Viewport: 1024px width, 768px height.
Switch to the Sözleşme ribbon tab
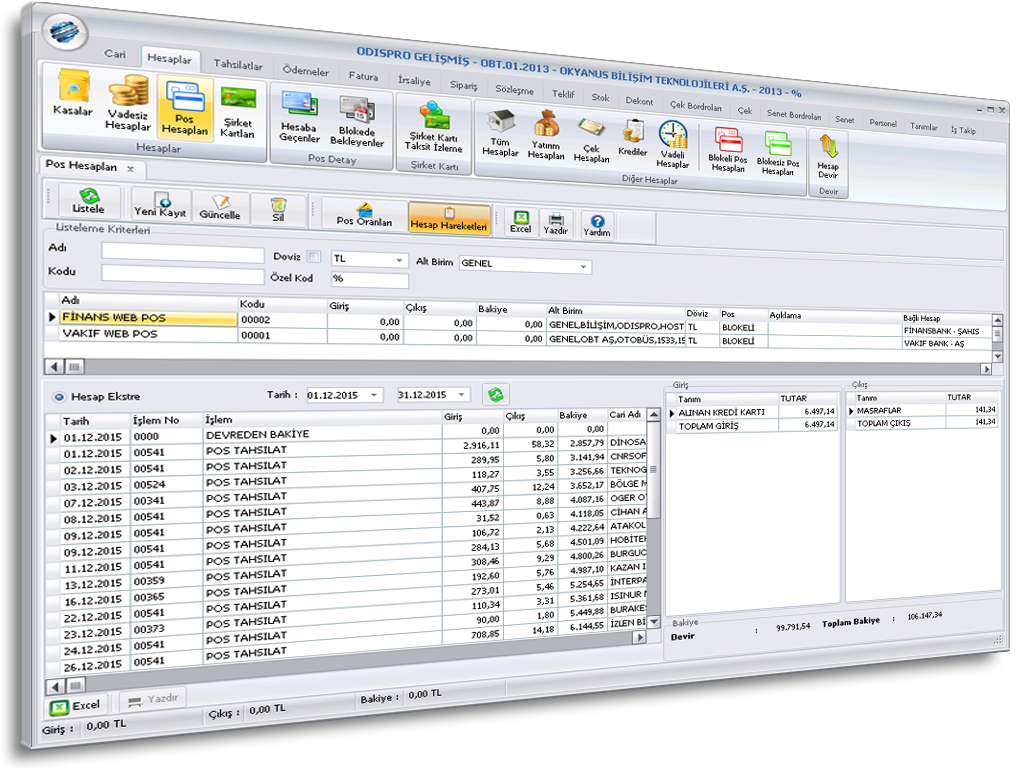click(514, 90)
